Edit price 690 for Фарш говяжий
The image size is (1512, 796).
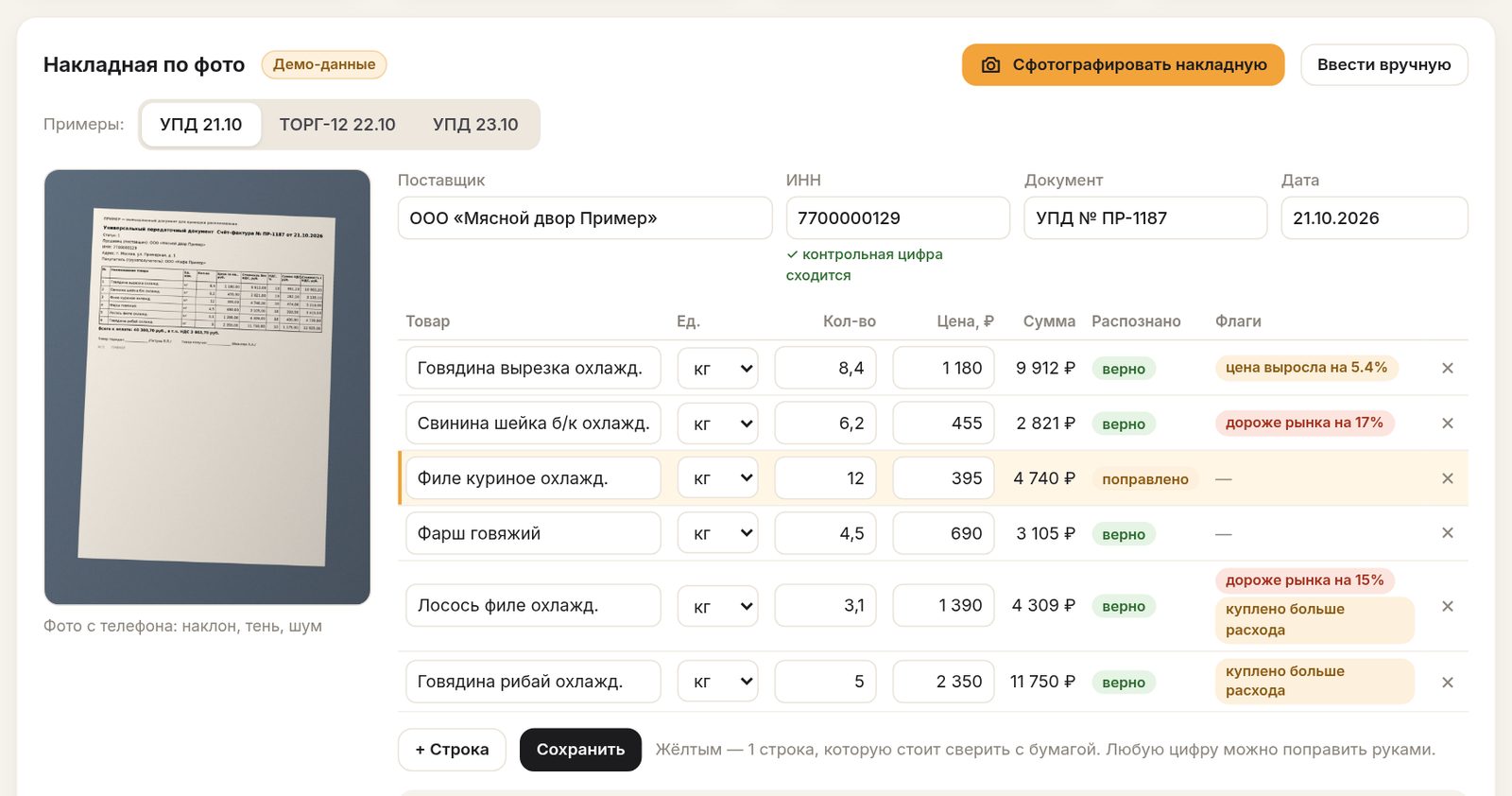pos(943,533)
